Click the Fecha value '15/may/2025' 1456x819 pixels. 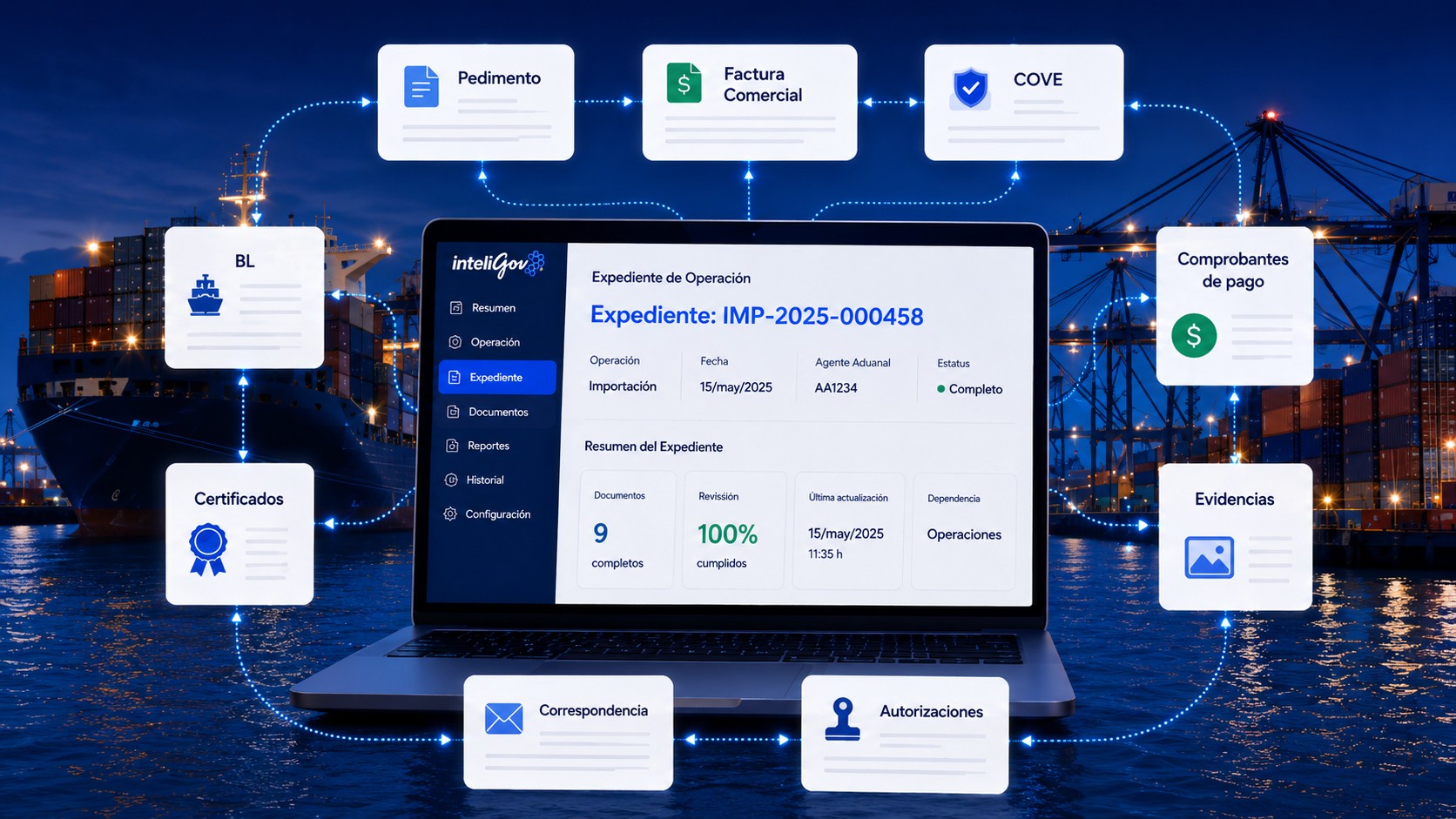(736, 387)
